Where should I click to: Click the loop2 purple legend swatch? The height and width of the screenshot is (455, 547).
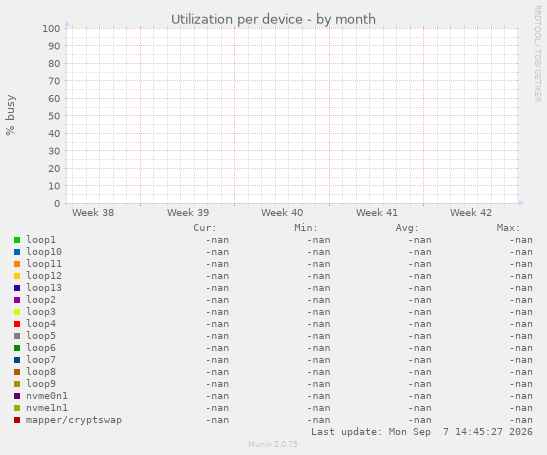(17, 300)
